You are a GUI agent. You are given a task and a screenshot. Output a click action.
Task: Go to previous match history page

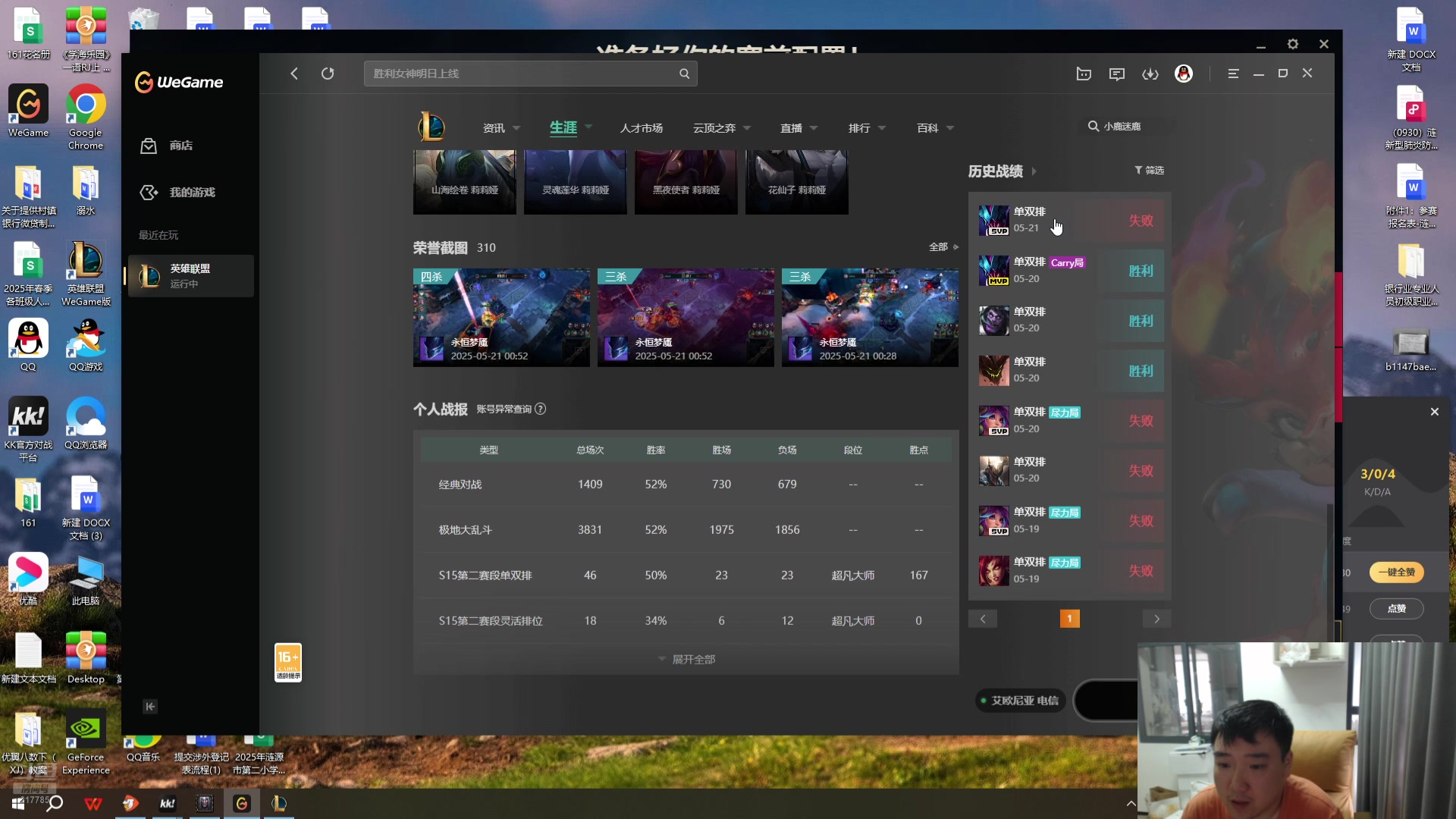pyautogui.click(x=983, y=620)
